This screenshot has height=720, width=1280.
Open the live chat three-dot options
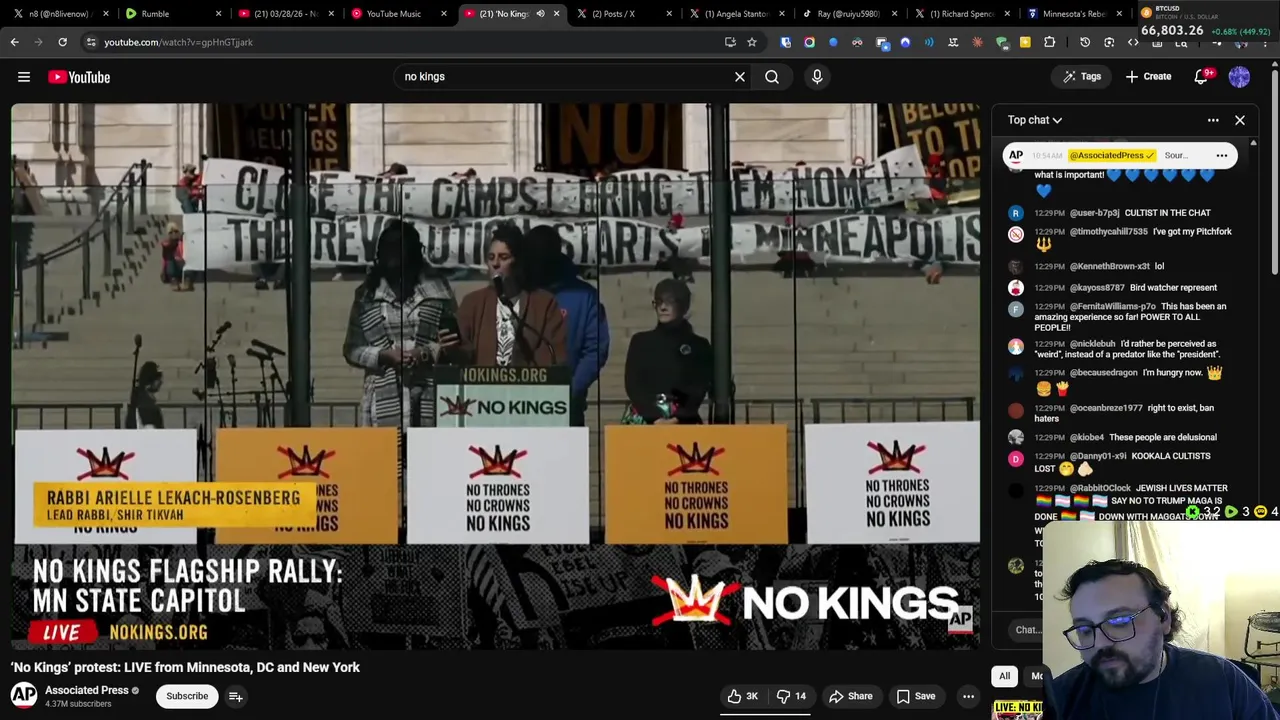click(x=1213, y=120)
